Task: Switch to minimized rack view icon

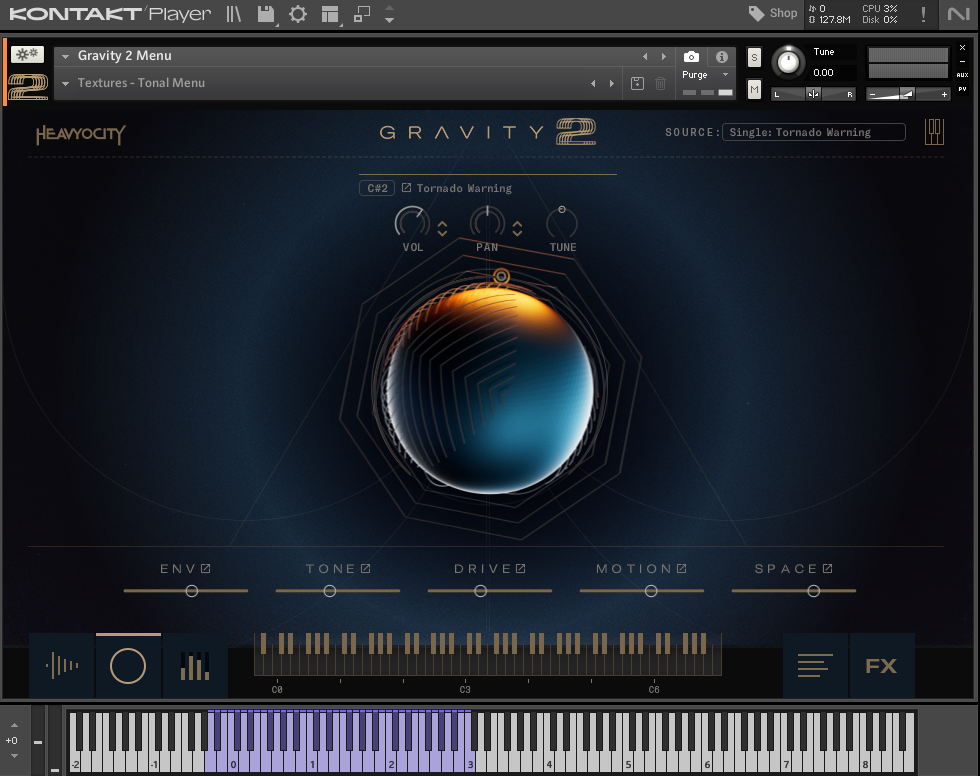Action: (x=362, y=14)
